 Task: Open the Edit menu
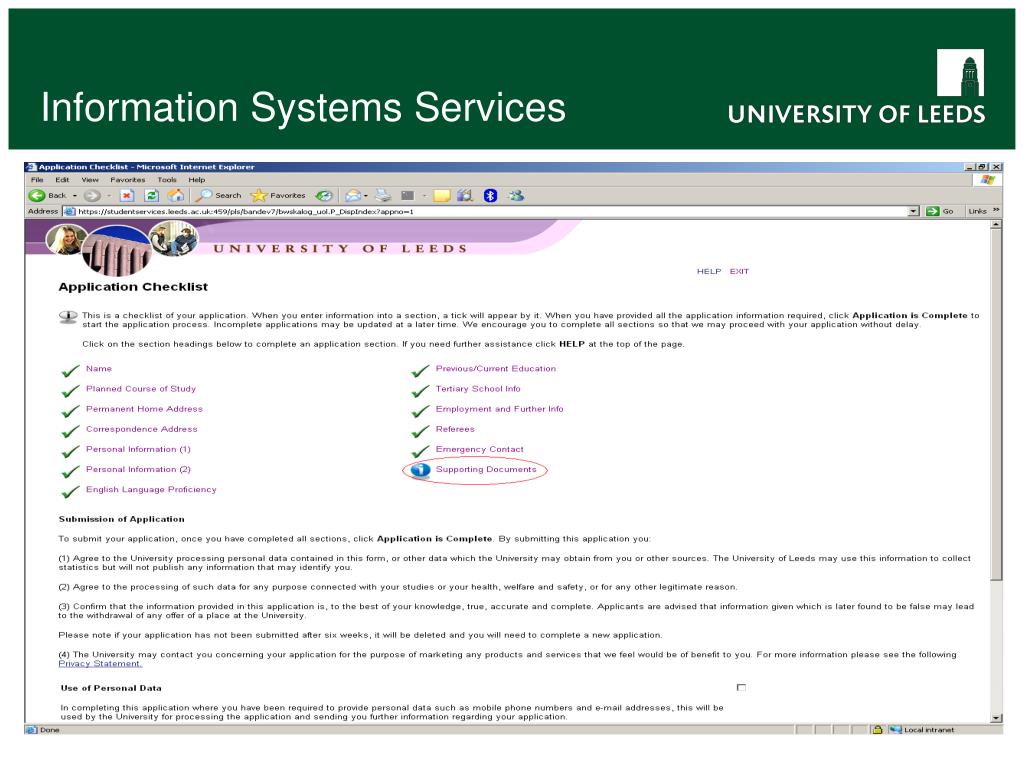coord(62,180)
